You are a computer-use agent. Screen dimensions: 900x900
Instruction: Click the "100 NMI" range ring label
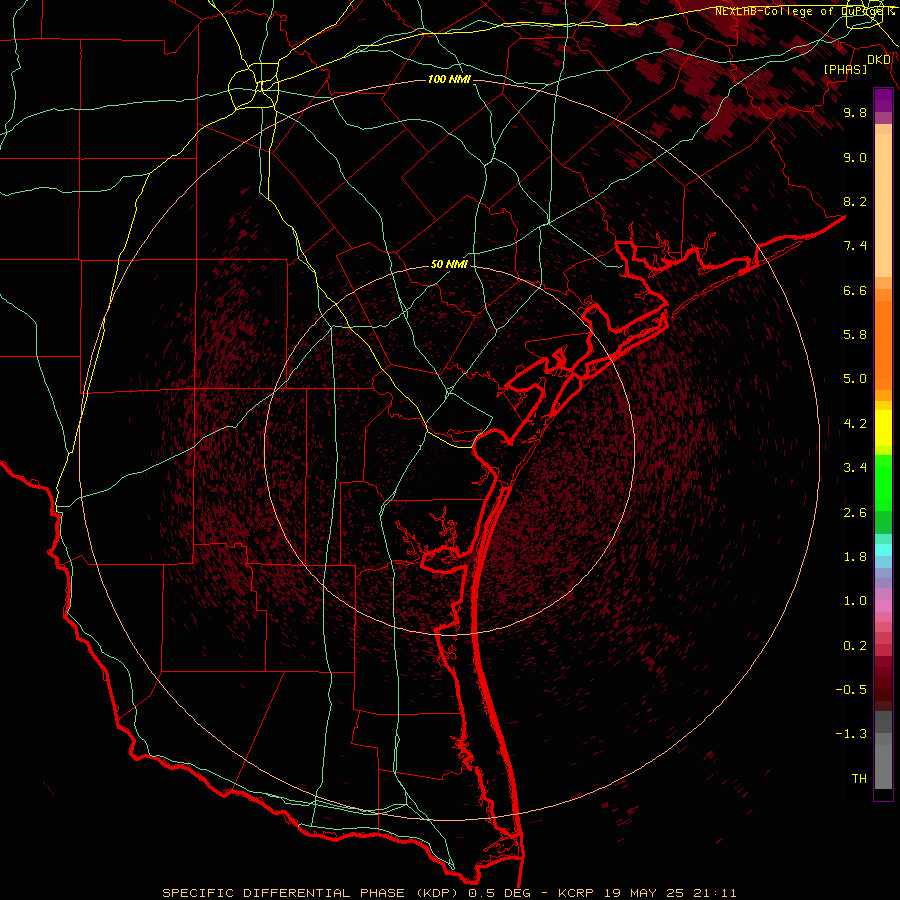coord(449,79)
